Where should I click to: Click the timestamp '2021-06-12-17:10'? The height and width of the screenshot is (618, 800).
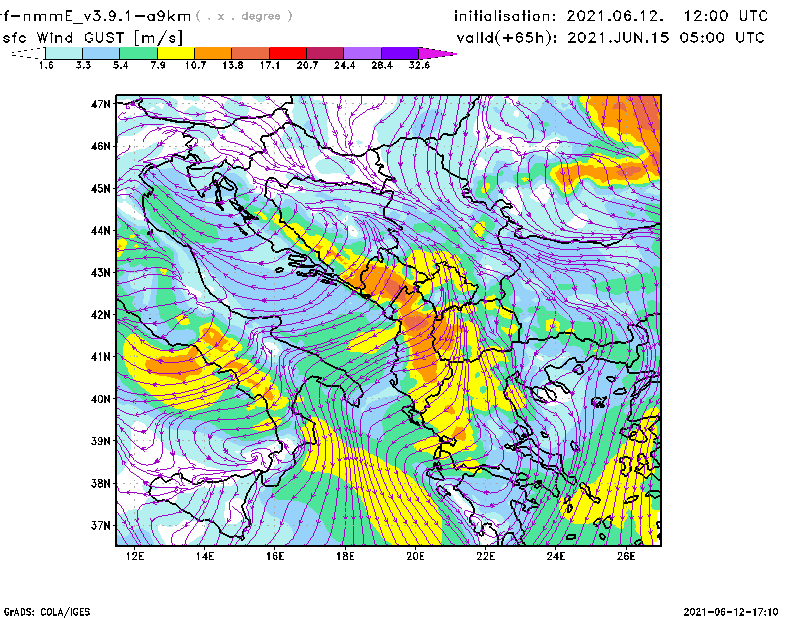tap(731, 612)
